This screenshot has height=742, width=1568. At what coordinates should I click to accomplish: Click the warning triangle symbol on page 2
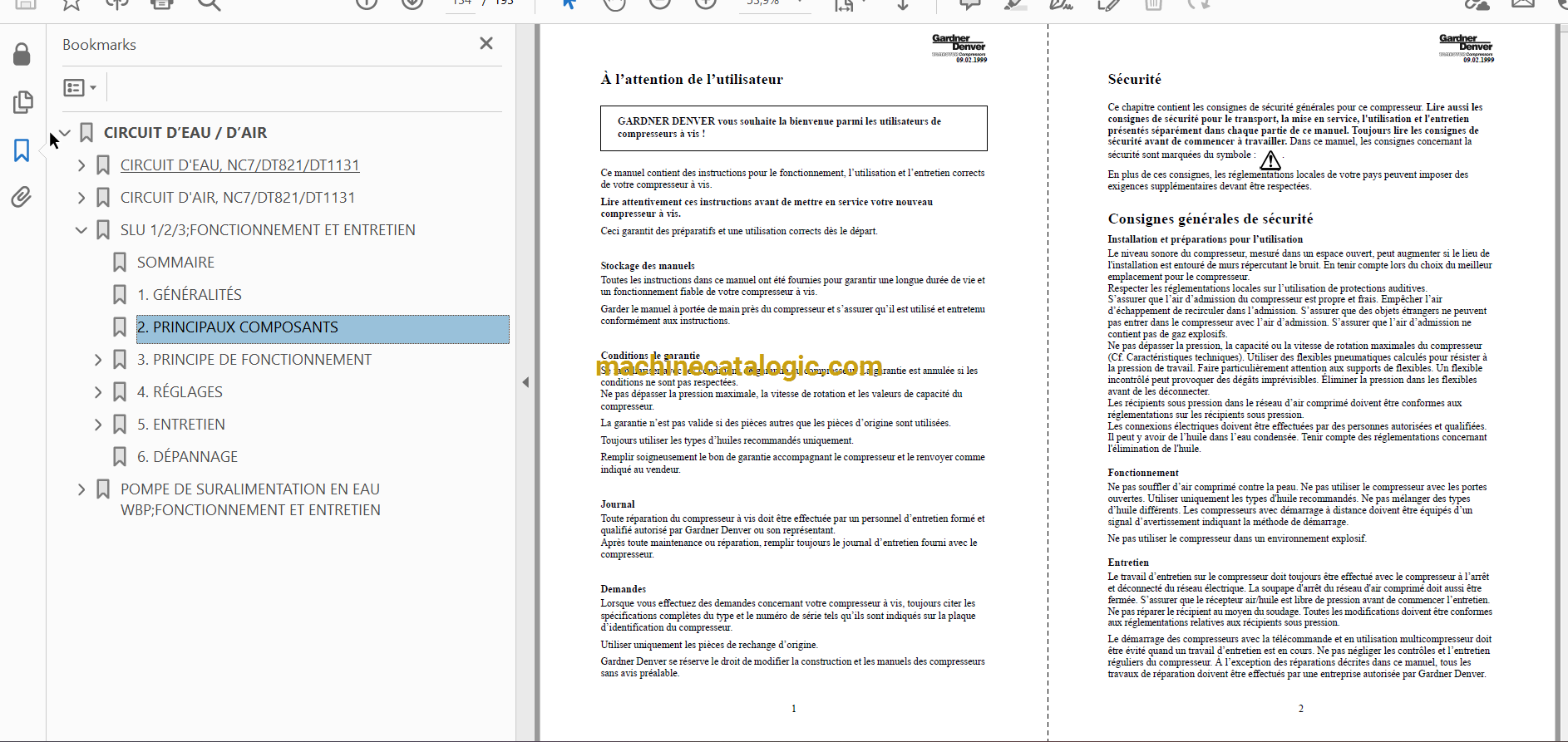point(1270,160)
